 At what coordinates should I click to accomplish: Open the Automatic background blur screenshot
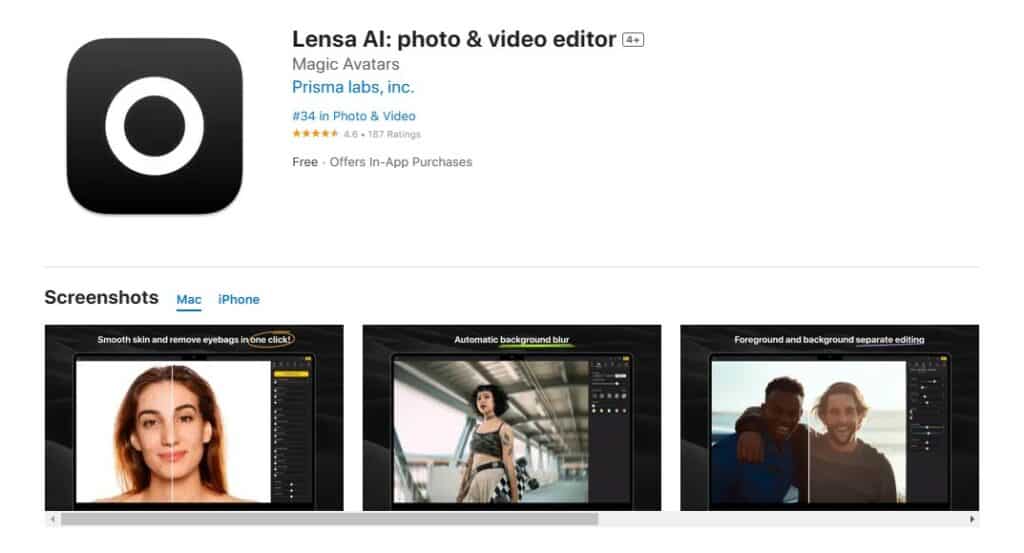pyautogui.click(x=511, y=418)
